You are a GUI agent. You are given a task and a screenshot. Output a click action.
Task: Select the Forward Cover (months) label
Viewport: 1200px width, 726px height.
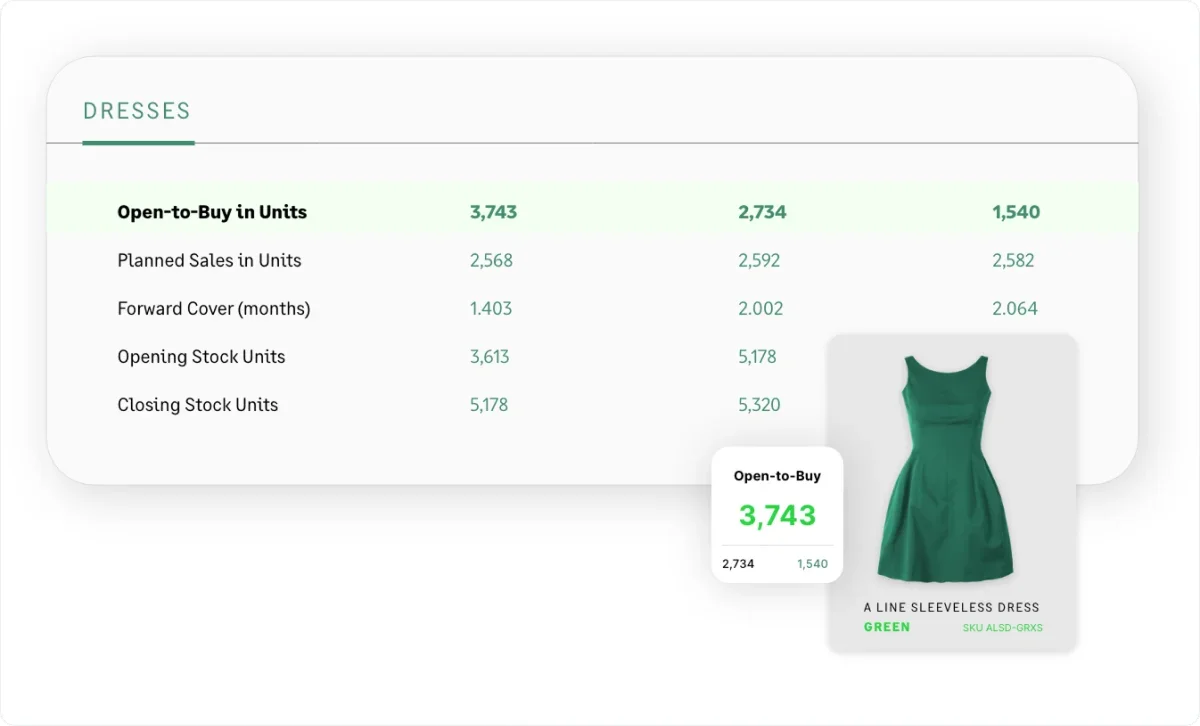click(x=214, y=308)
